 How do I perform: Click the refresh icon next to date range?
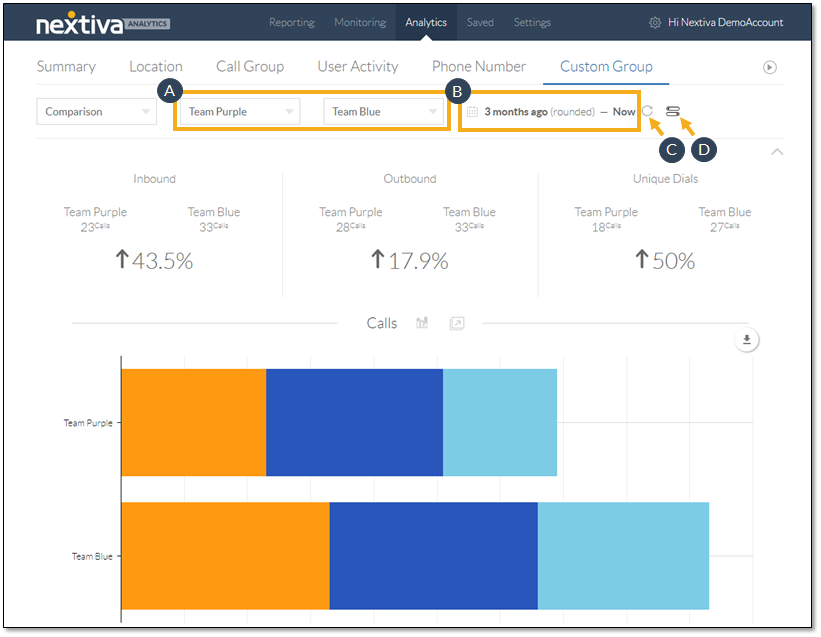(x=648, y=111)
